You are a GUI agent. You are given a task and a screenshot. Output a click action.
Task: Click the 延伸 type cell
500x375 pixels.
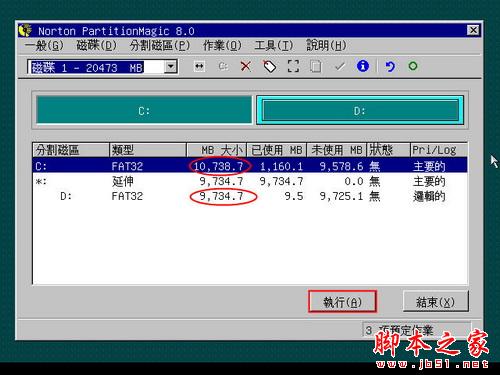point(123,181)
